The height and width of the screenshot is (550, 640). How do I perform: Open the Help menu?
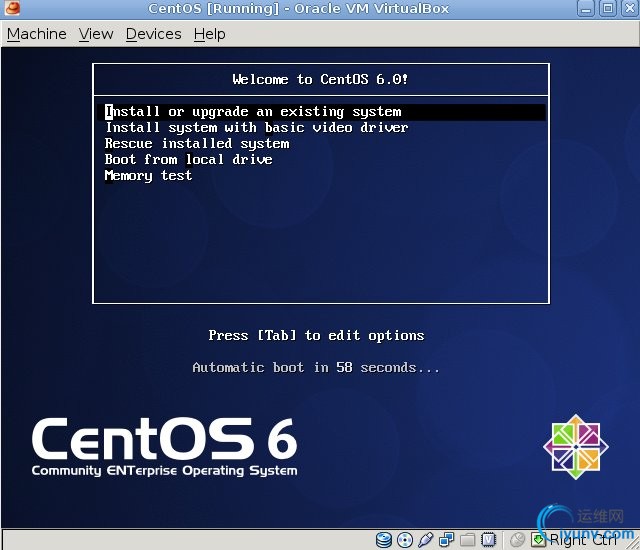[209, 34]
